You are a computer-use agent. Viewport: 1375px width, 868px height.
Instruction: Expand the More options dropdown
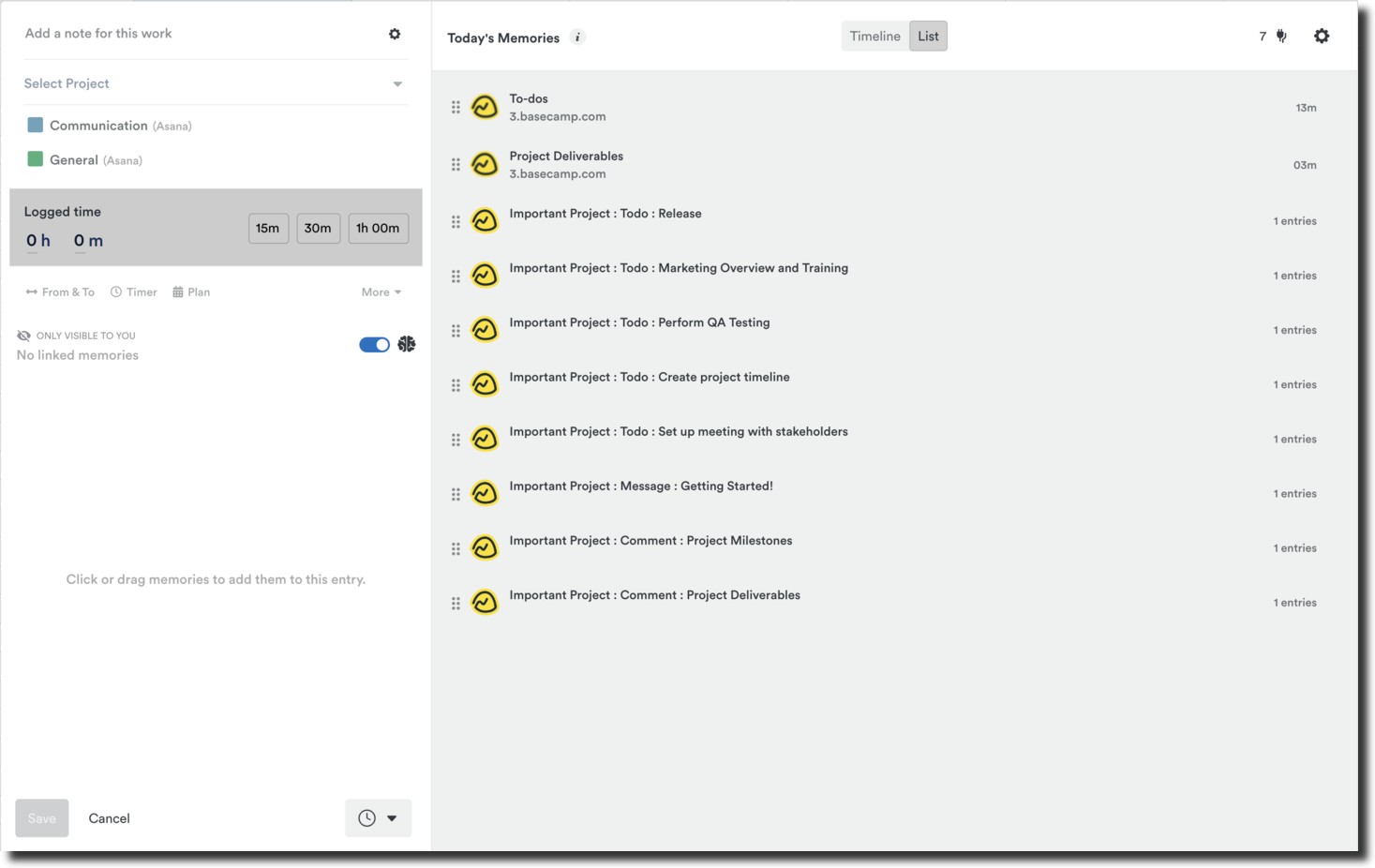pyautogui.click(x=381, y=292)
